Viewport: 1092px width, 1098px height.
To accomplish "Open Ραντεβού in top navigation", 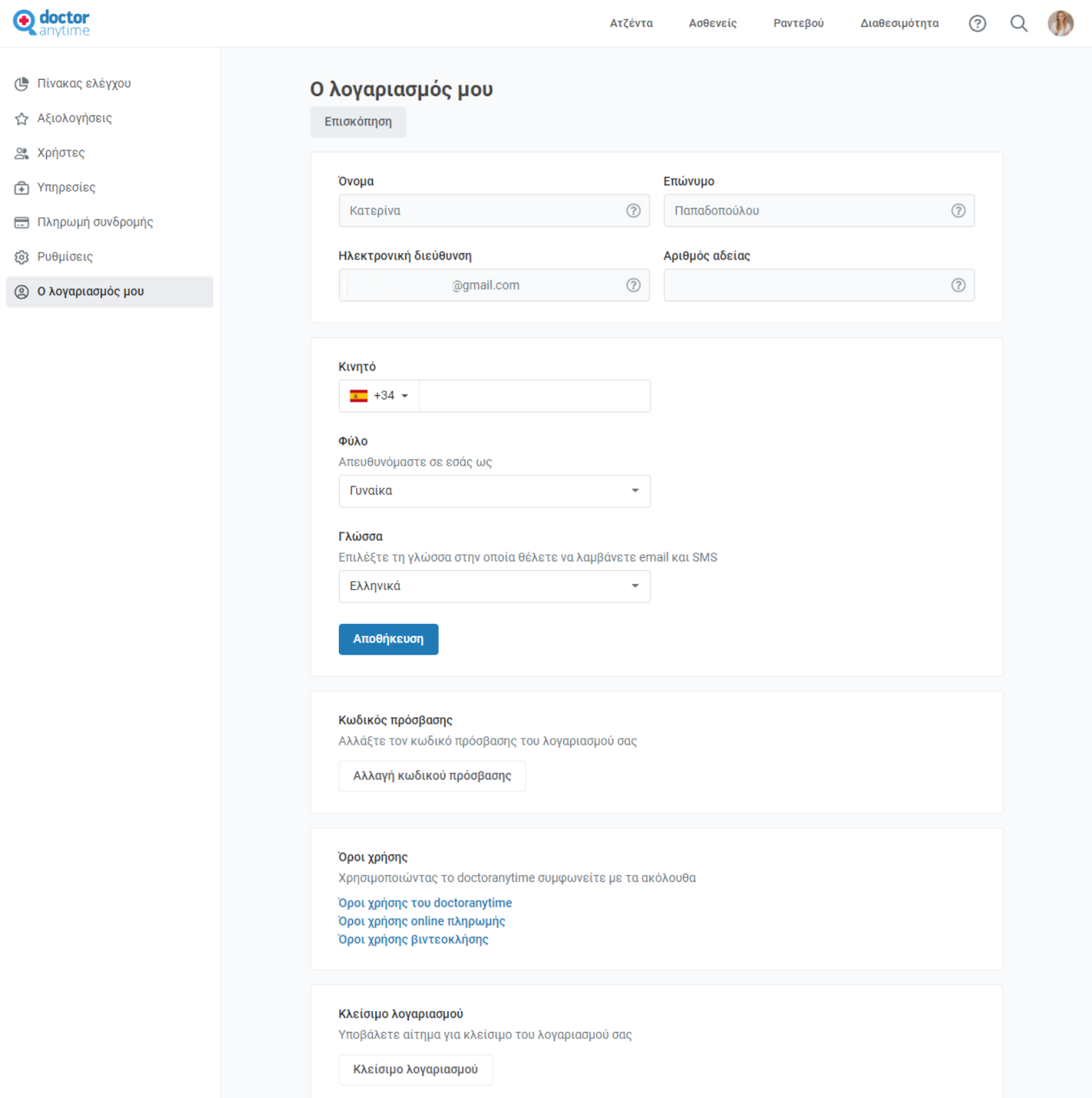I will click(x=798, y=23).
